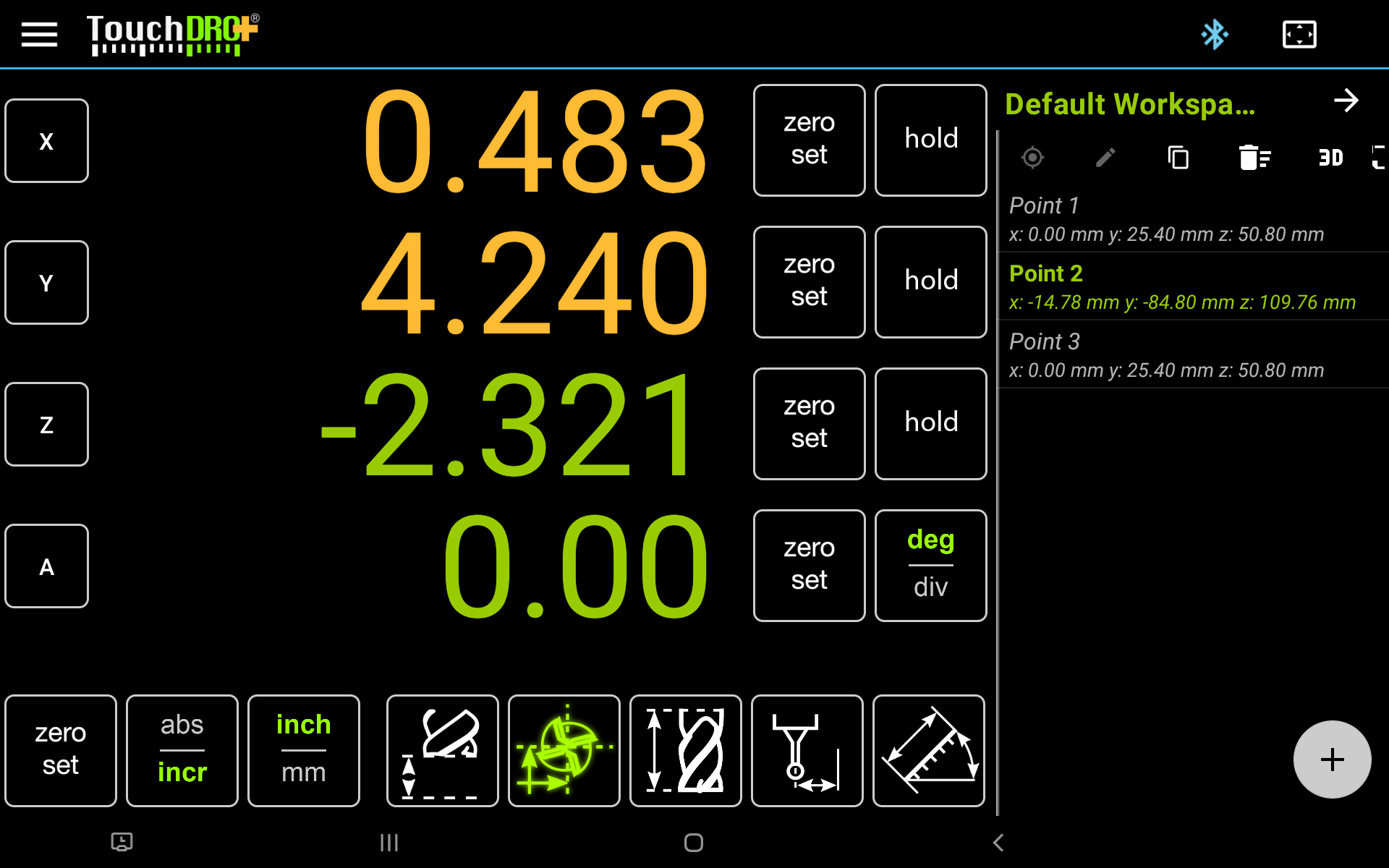This screenshot has width=1389, height=868.
Task: Toggle abs/incr coordinate mode
Action: coord(182,751)
